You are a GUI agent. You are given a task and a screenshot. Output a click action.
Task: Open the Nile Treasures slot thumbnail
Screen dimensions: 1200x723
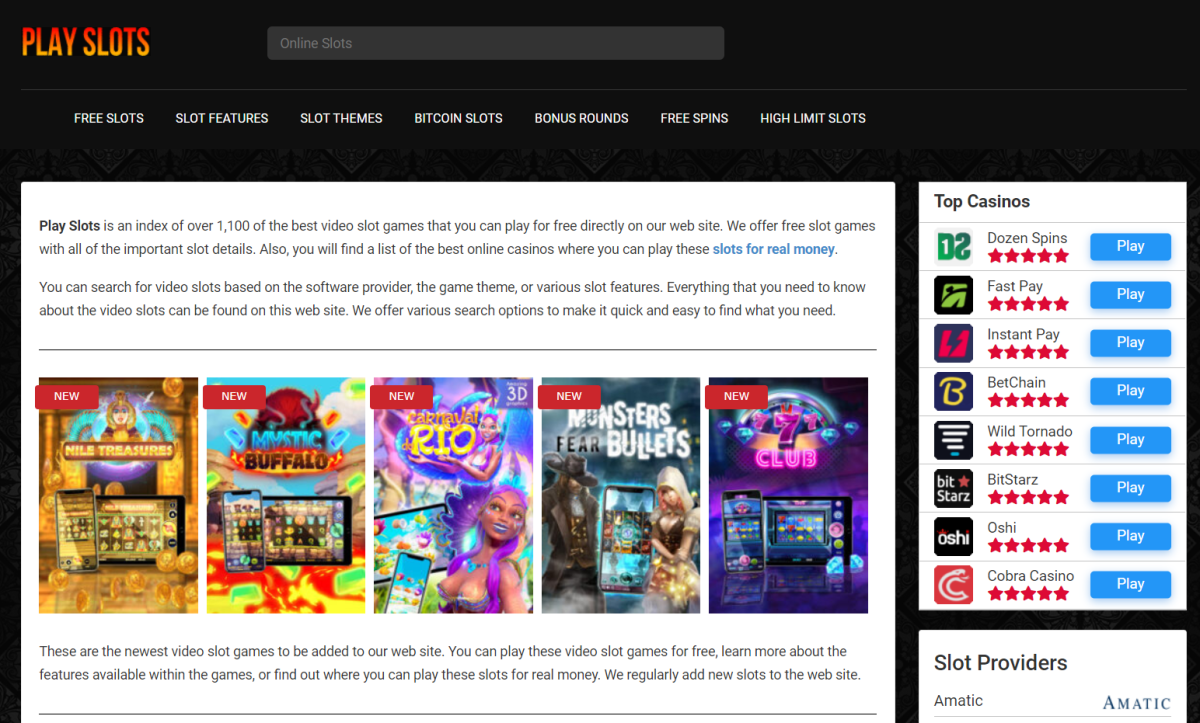[x=119, y=495]
